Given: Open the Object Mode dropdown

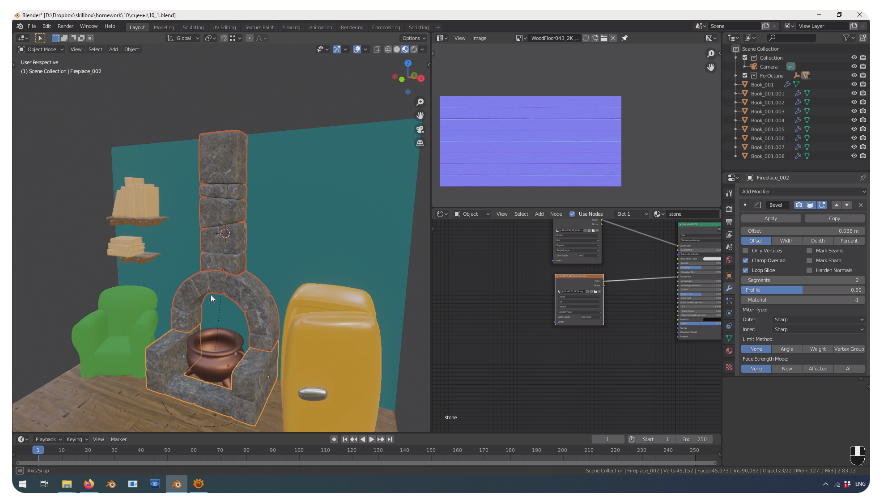Looking at the screenshot, I should tap(42, 49).
